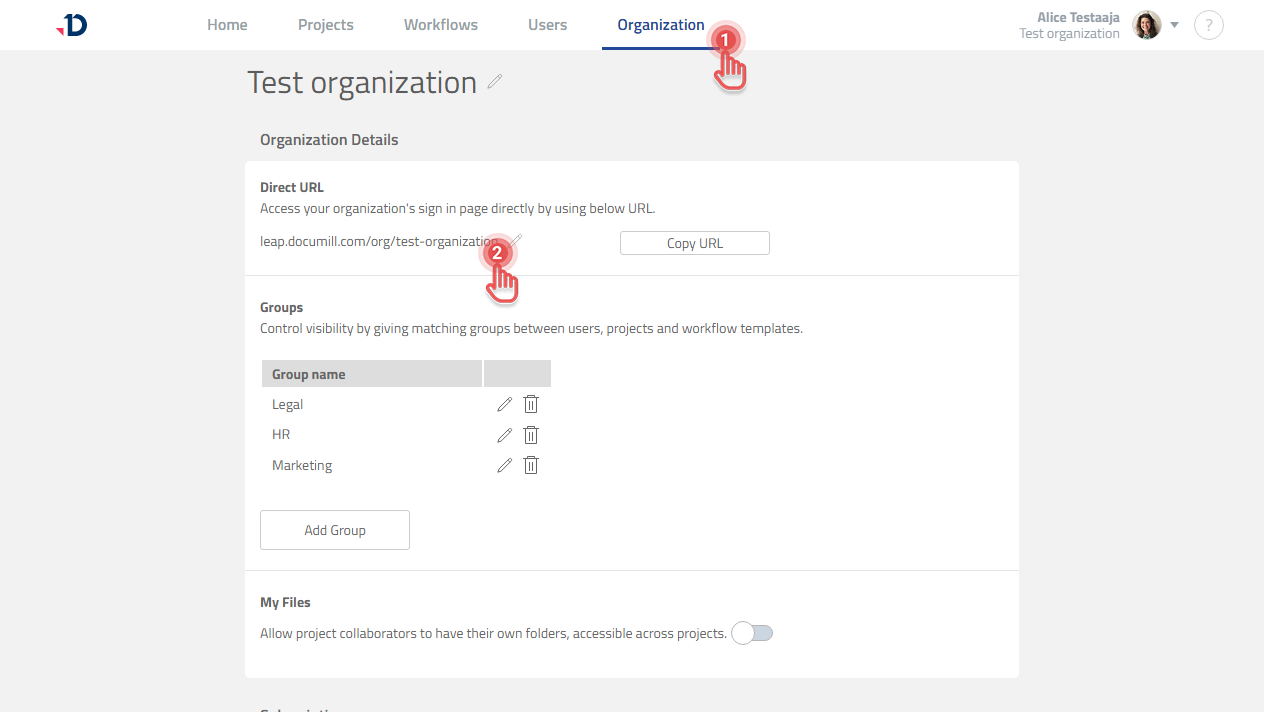Edit the Legal group name

(504, 405)
